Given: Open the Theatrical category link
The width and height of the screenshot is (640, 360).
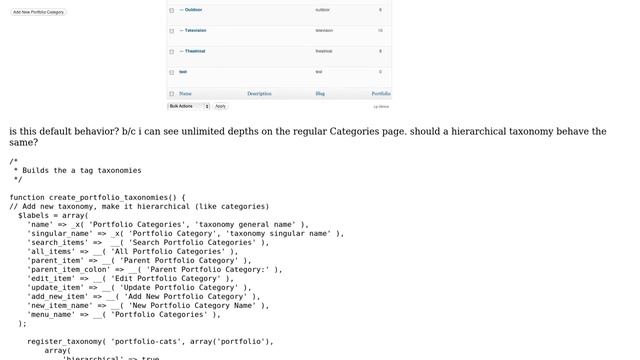Looking at the screenshot, I should [x=195, y=51].
